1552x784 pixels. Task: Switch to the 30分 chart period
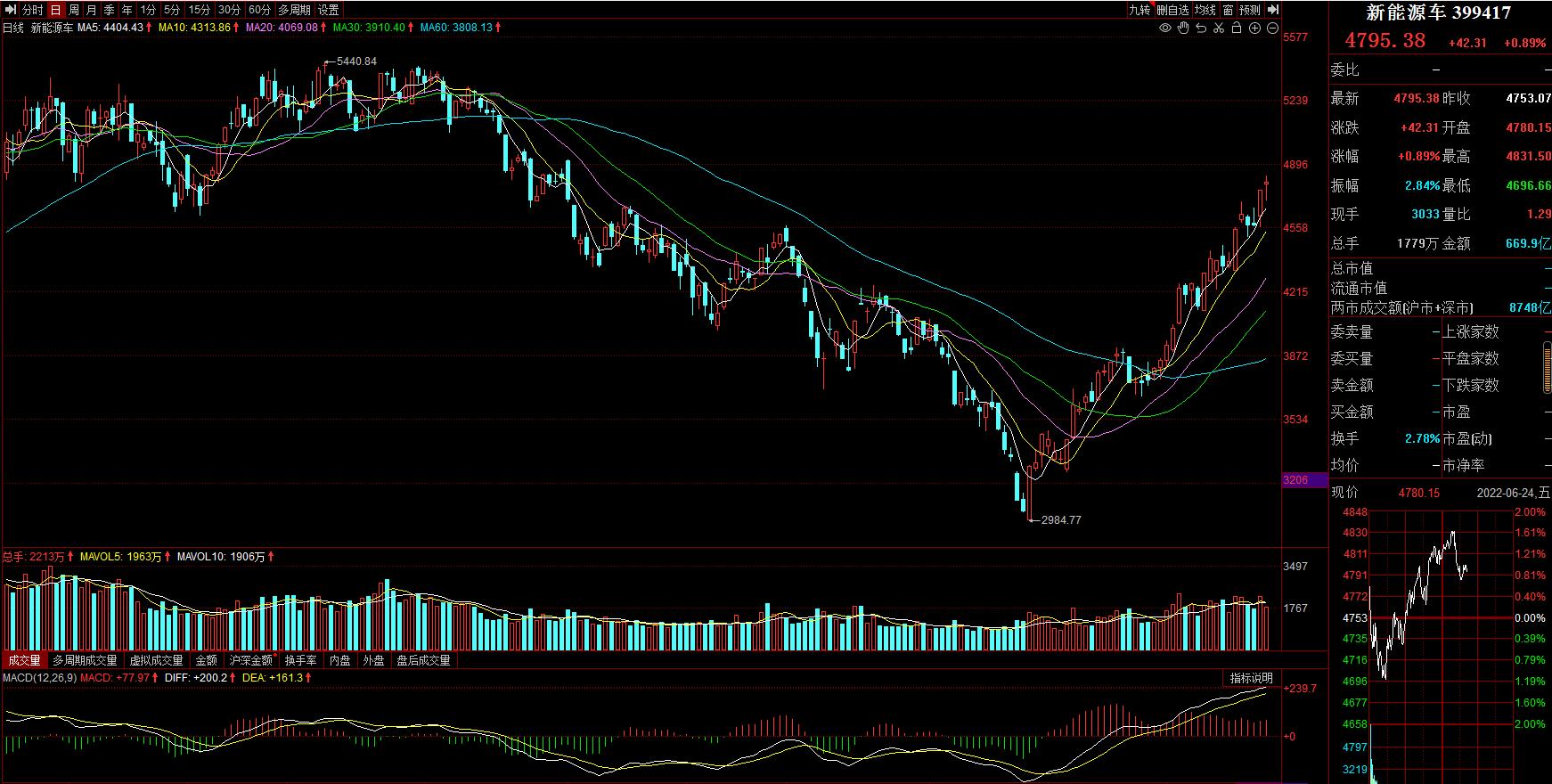click(x=230, y=10)
